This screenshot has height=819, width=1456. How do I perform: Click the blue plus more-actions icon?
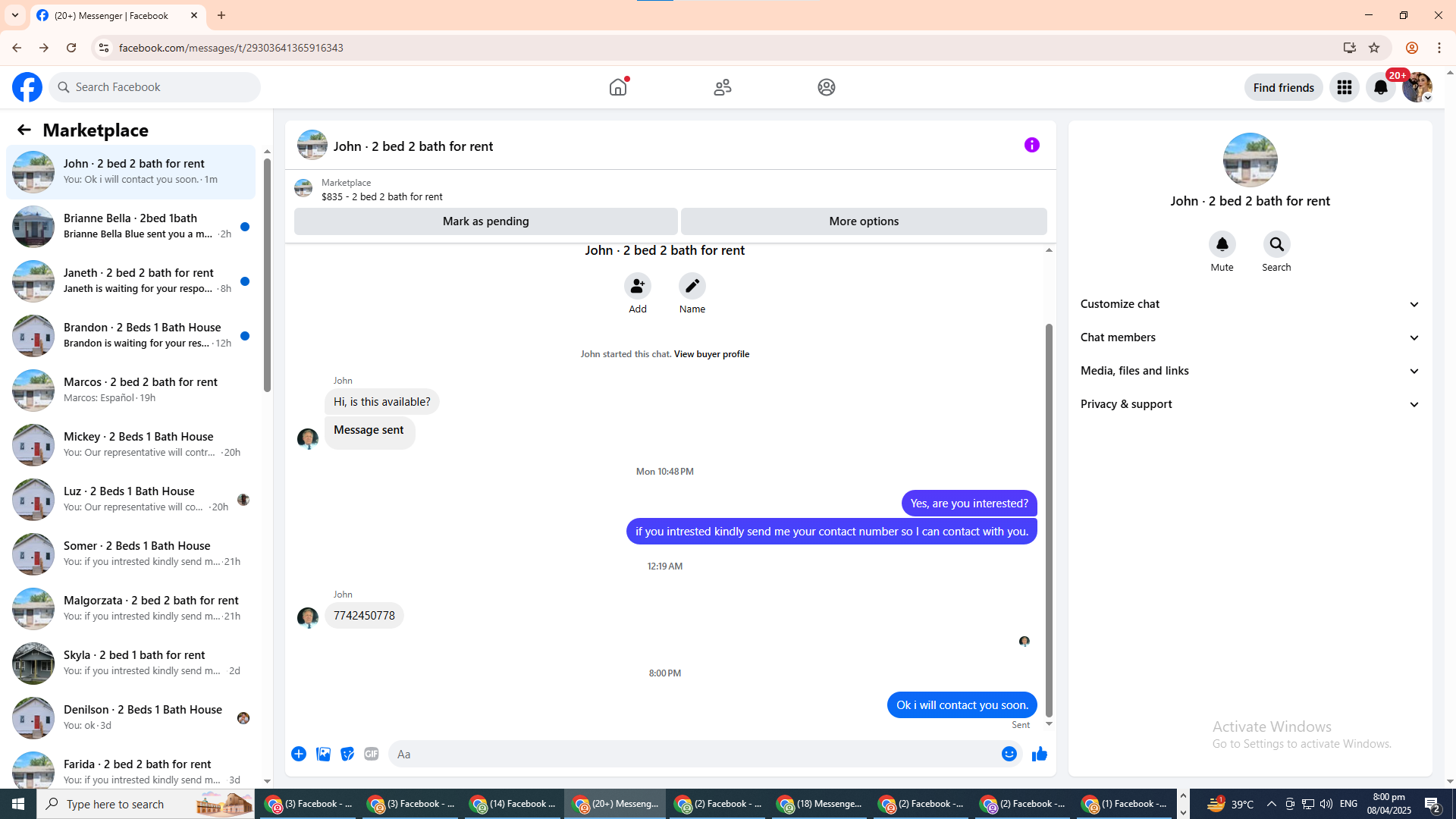(x=299, y=754)
